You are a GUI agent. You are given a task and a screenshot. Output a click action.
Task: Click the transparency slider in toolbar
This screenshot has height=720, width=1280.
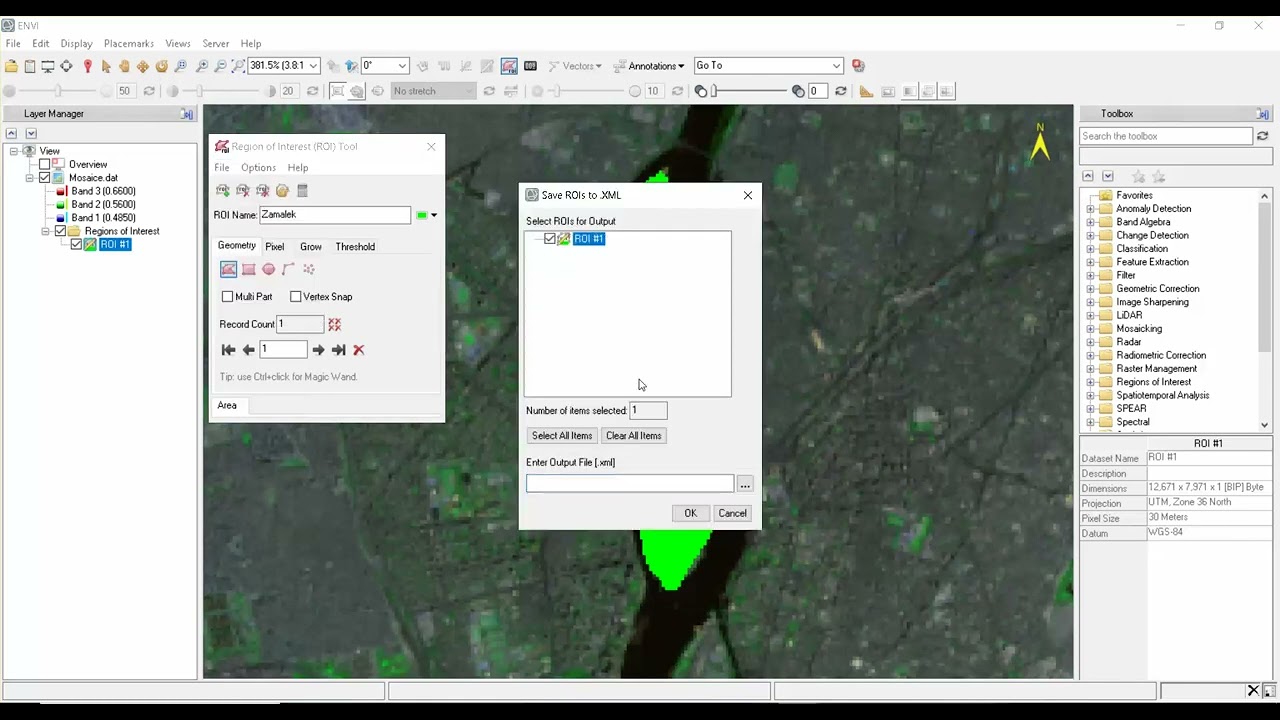(x=748, y=92)
